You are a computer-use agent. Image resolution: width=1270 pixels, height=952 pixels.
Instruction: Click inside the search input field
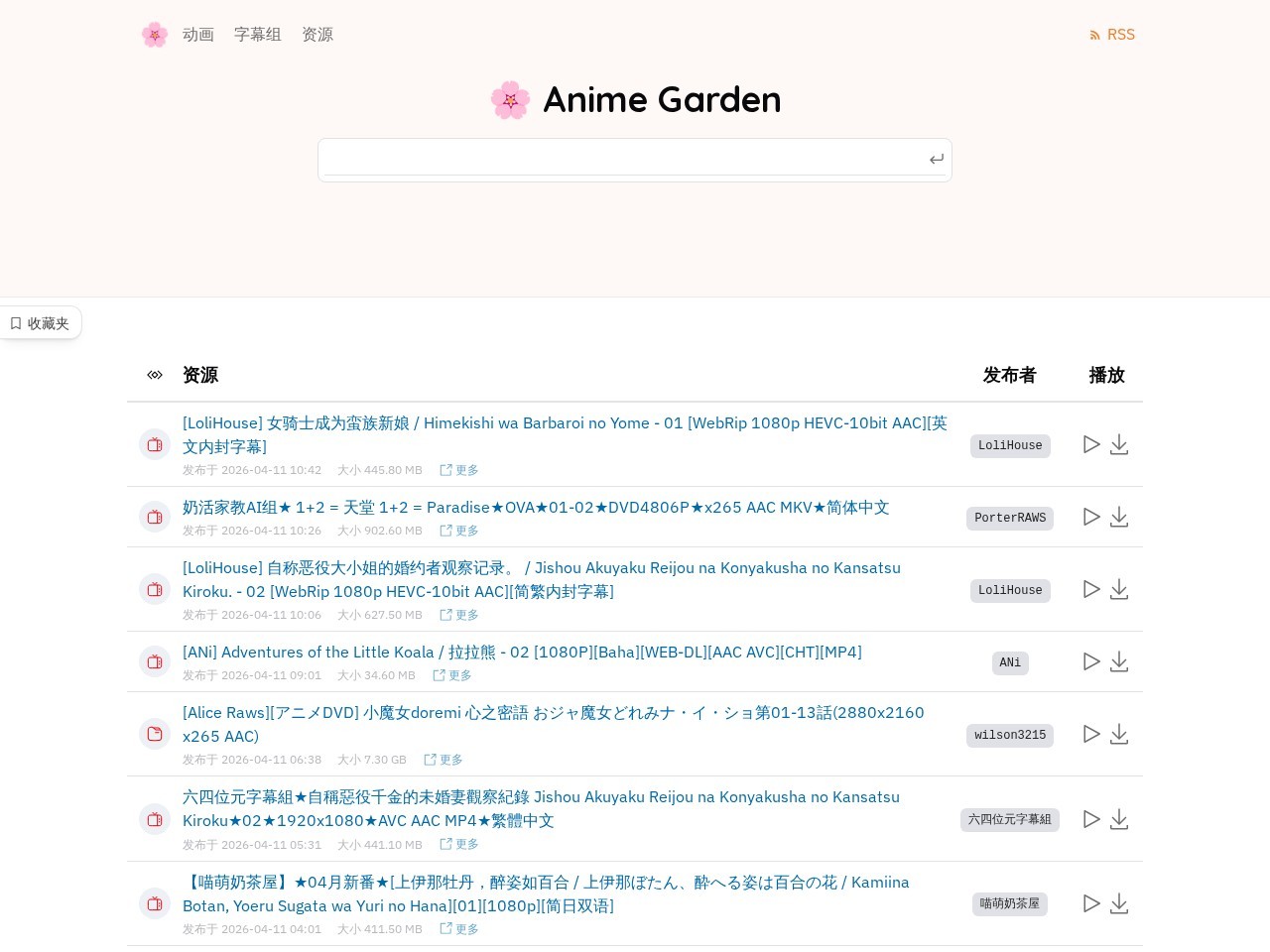click(625, 159)
